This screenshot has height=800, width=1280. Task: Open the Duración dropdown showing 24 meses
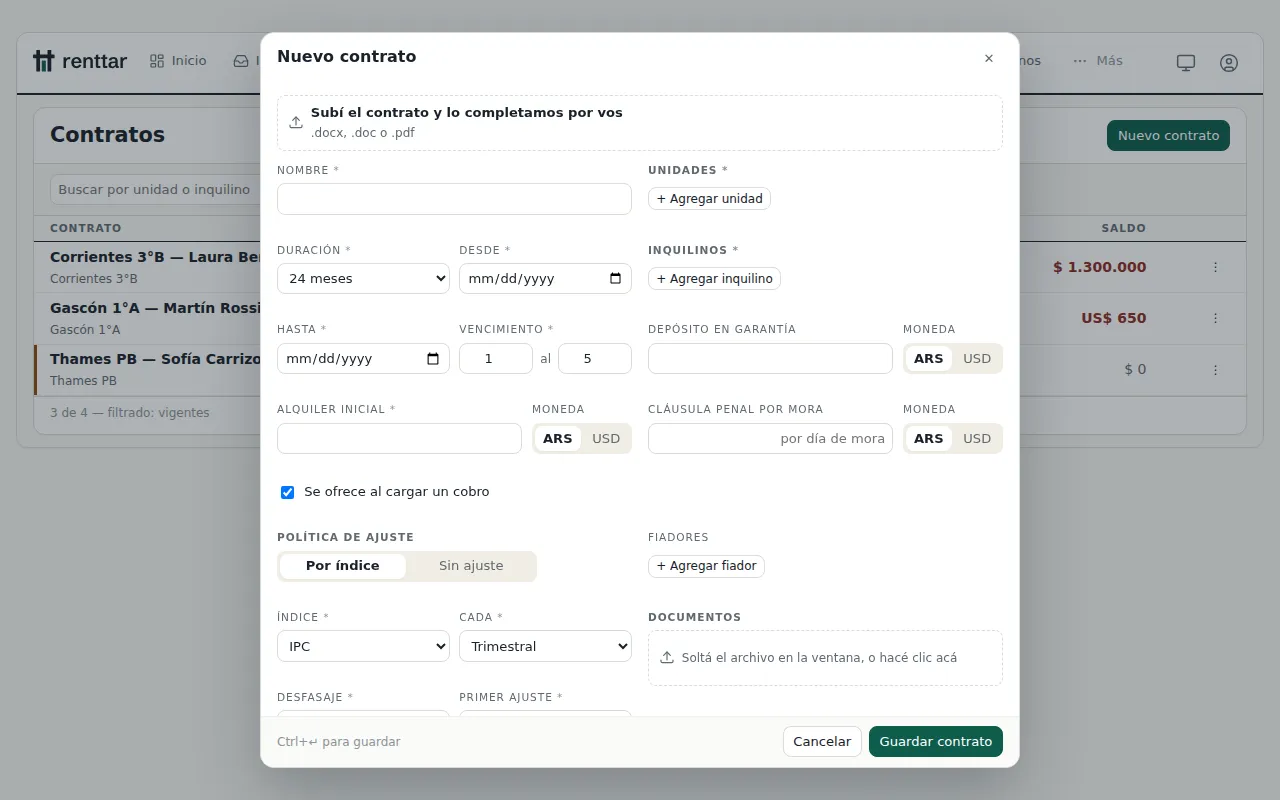tap(363, 278)
